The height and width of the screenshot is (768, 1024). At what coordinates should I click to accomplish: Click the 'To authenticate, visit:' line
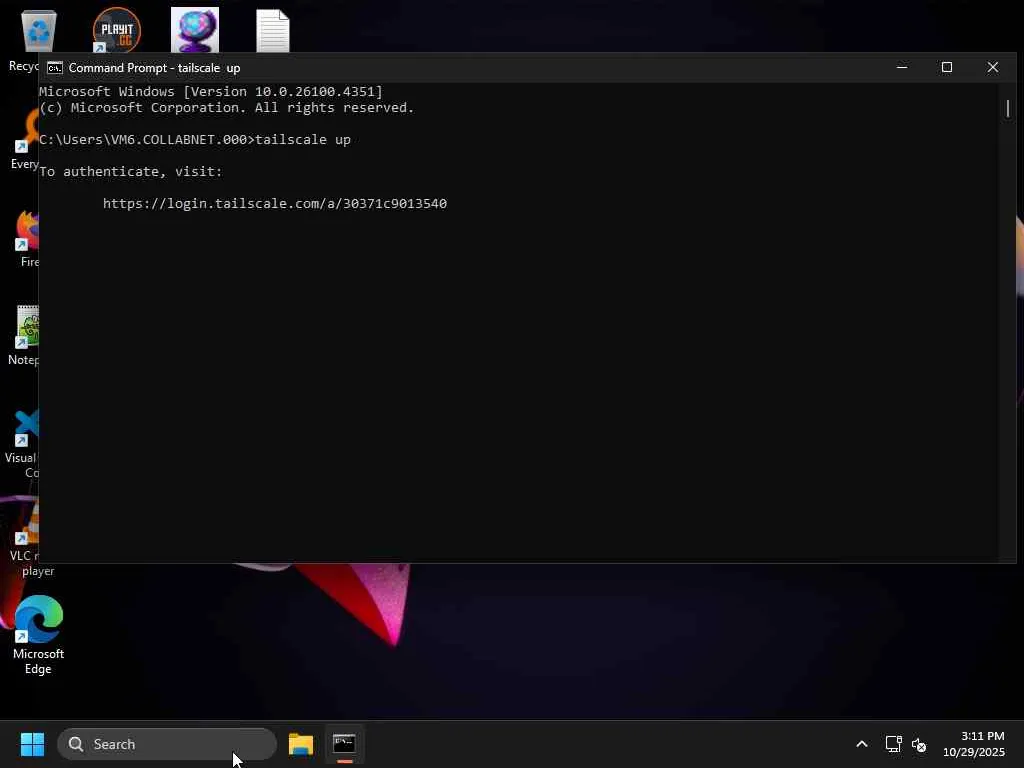pyautogui.click(x=131, y=171)
